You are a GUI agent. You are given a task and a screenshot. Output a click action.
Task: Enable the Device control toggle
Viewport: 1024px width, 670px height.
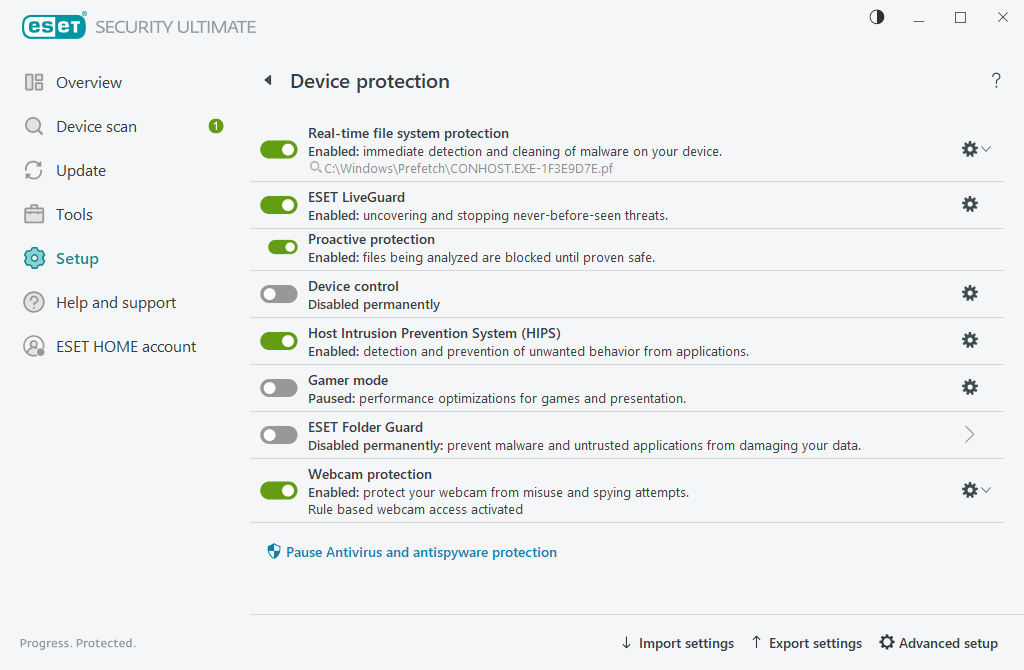click(279, 294)
